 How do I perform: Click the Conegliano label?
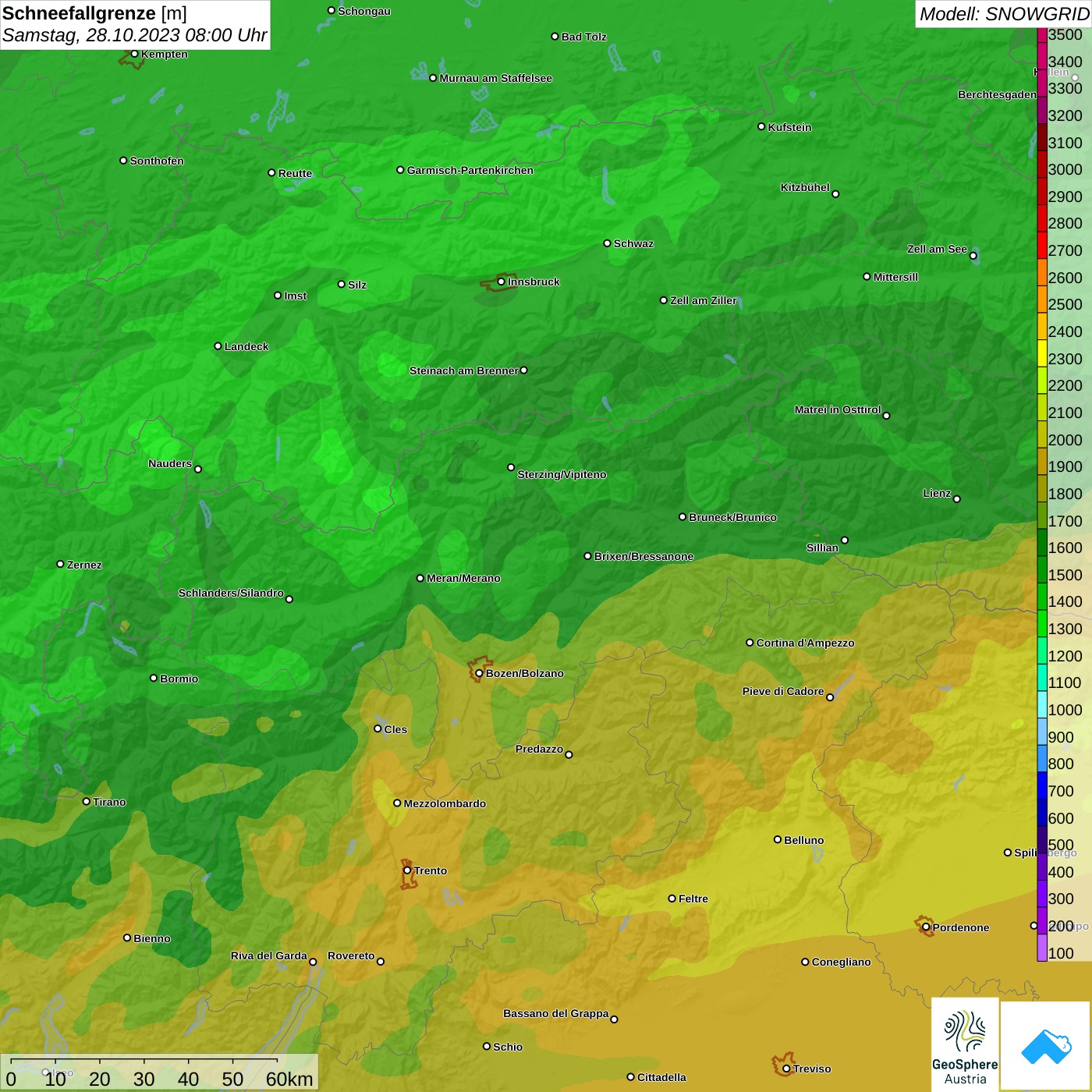(x=841, y=962)
